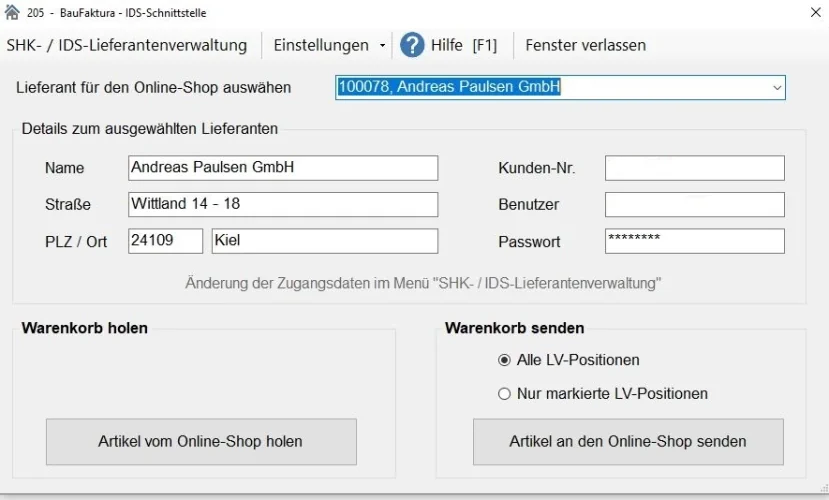Click the BauFaktura house icon in title bar
The height and width of the screenshot is (500, 829).
tap(12, 12)
